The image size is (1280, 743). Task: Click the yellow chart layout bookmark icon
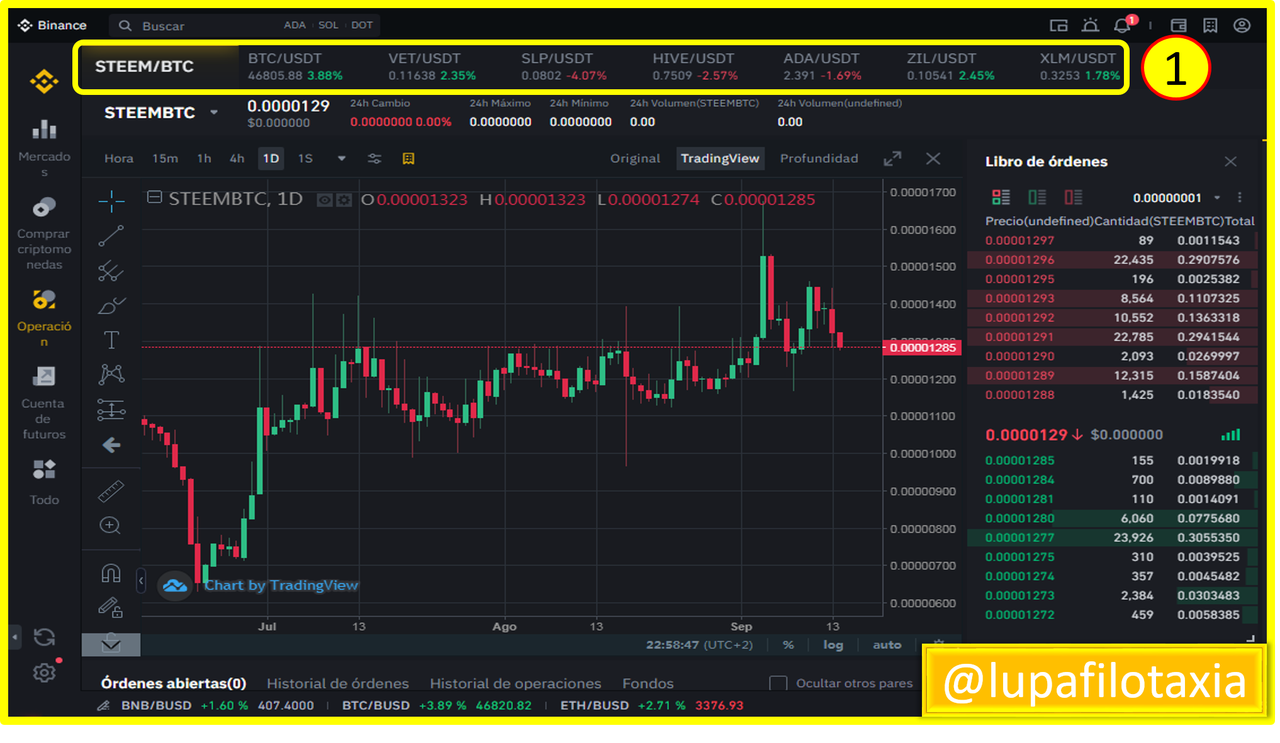tap(408, 159)
